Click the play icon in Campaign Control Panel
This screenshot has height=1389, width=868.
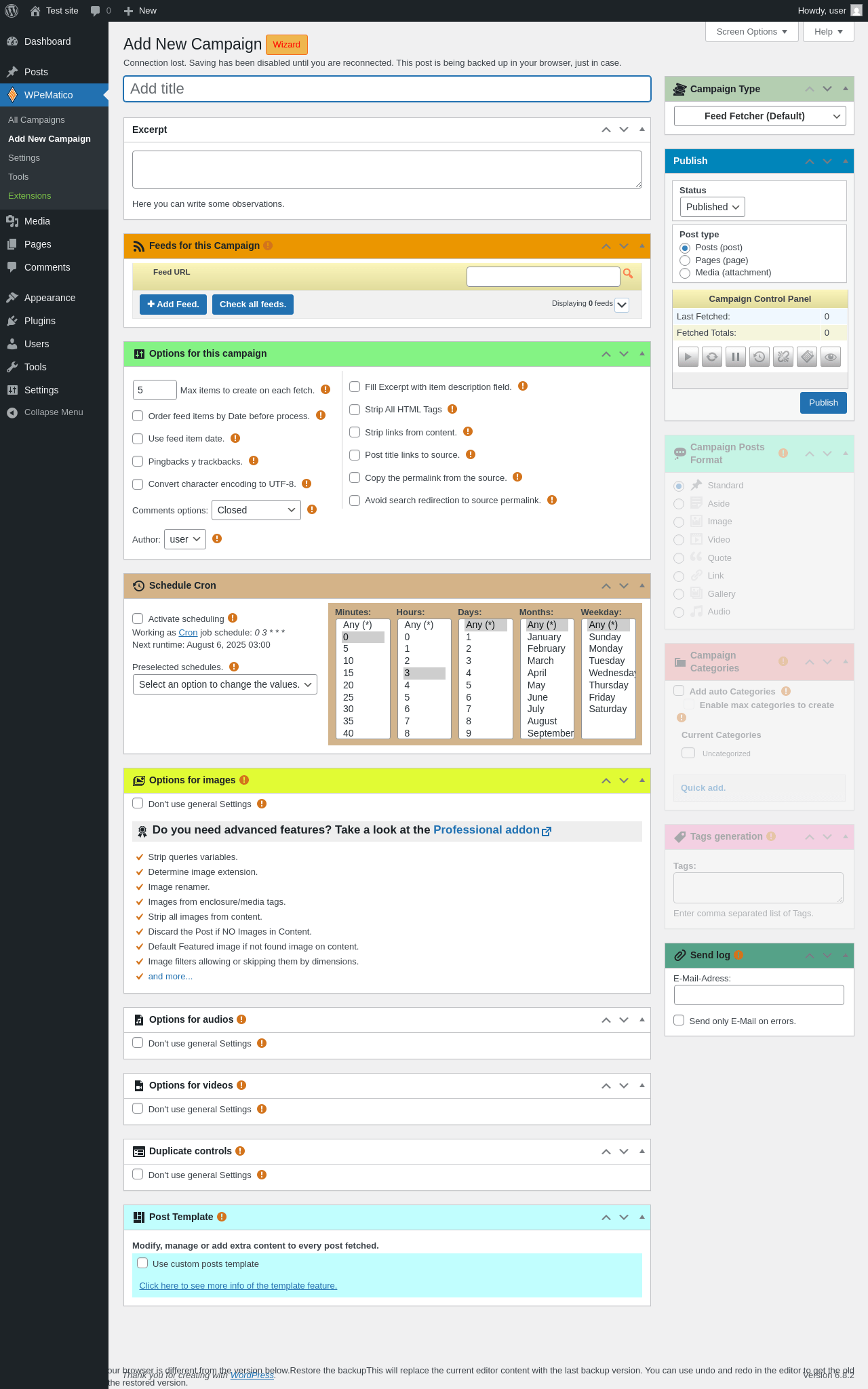[x=688, y=356]
